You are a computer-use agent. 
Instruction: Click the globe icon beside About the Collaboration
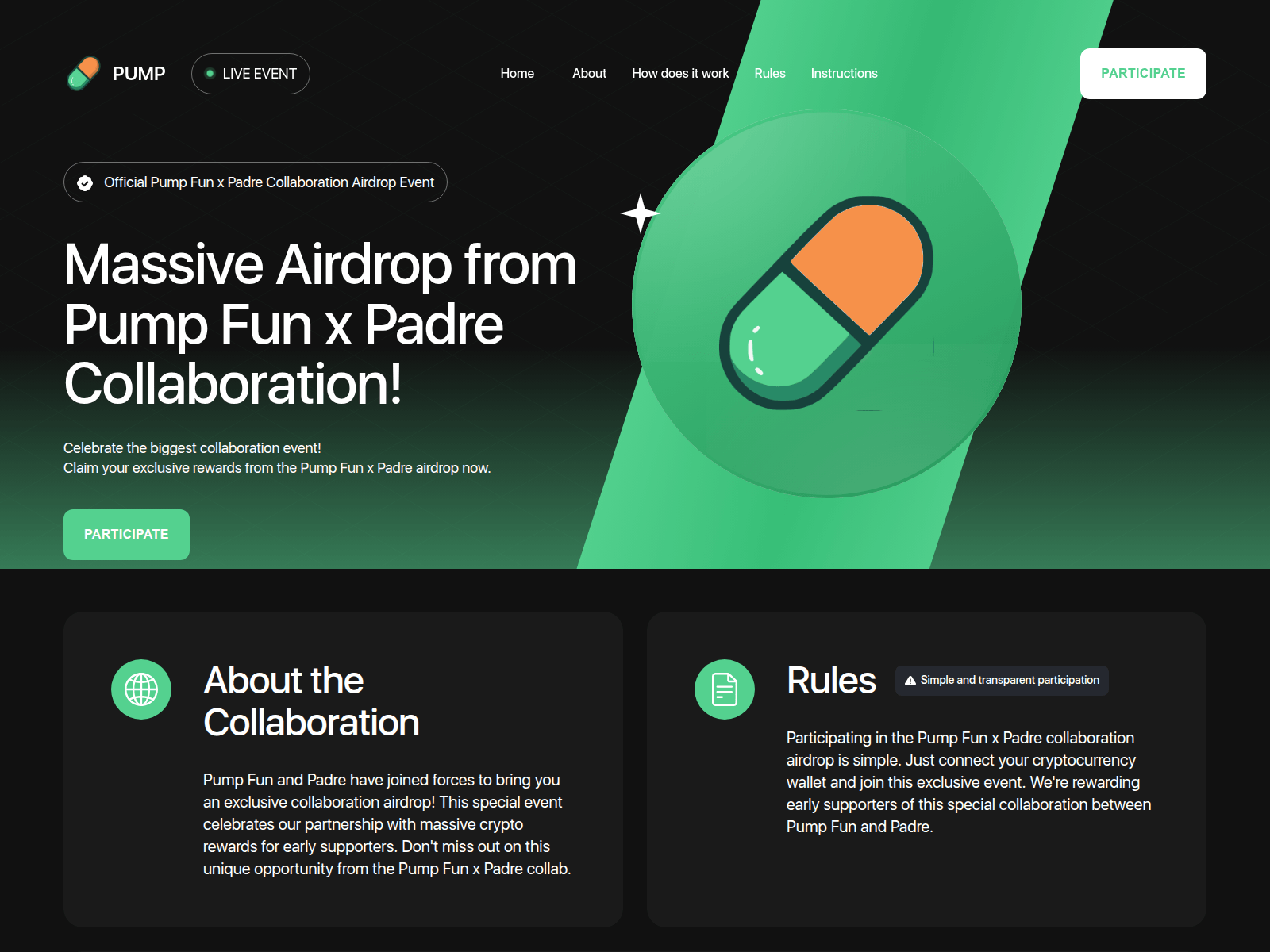(x=141, y=689)
